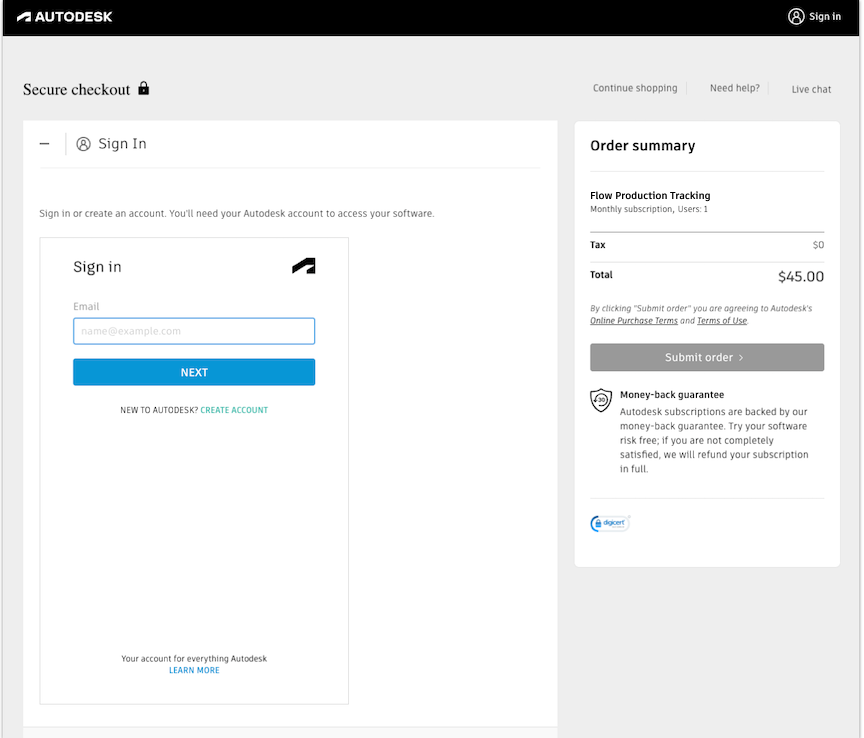The image size is (864, 738).
Task: Select Continue shopping
Action: (x=635, y=88)
